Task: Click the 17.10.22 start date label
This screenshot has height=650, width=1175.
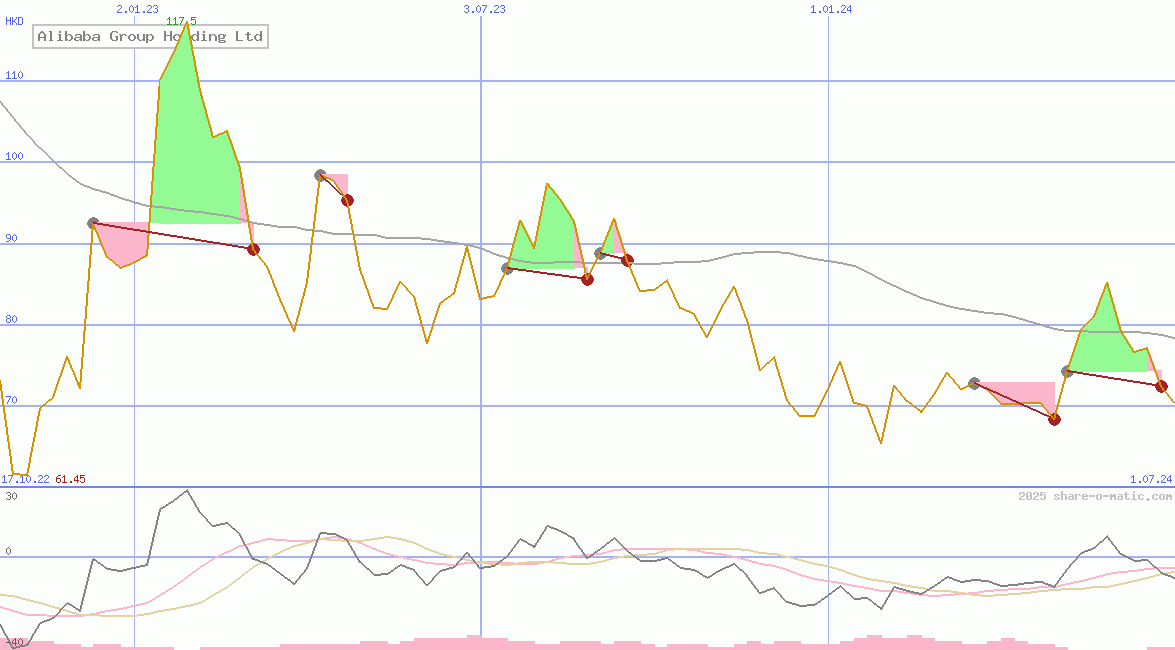Action: click(x=25, y=479)
